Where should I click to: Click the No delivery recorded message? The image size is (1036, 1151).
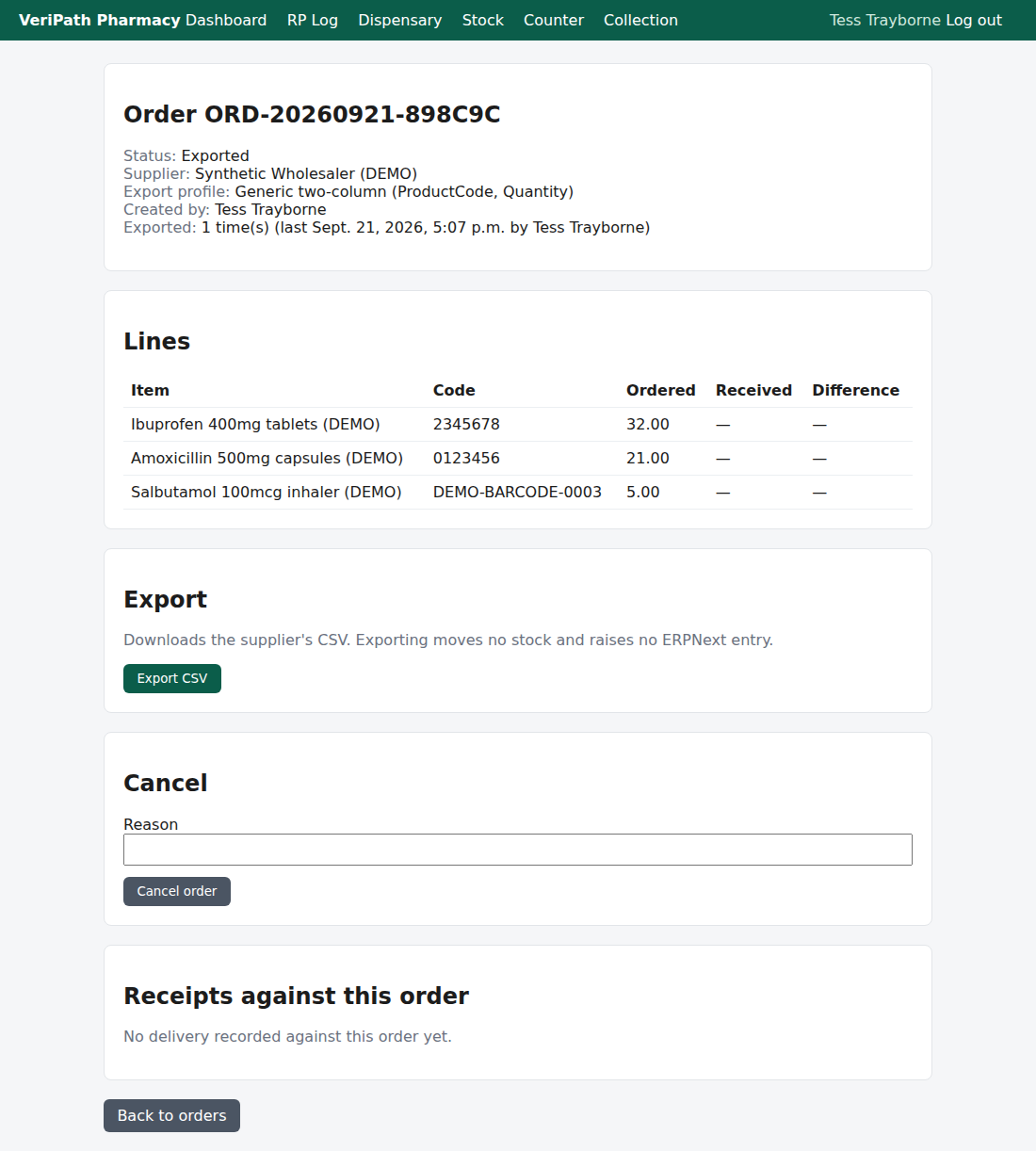(x=287, y=1036)
